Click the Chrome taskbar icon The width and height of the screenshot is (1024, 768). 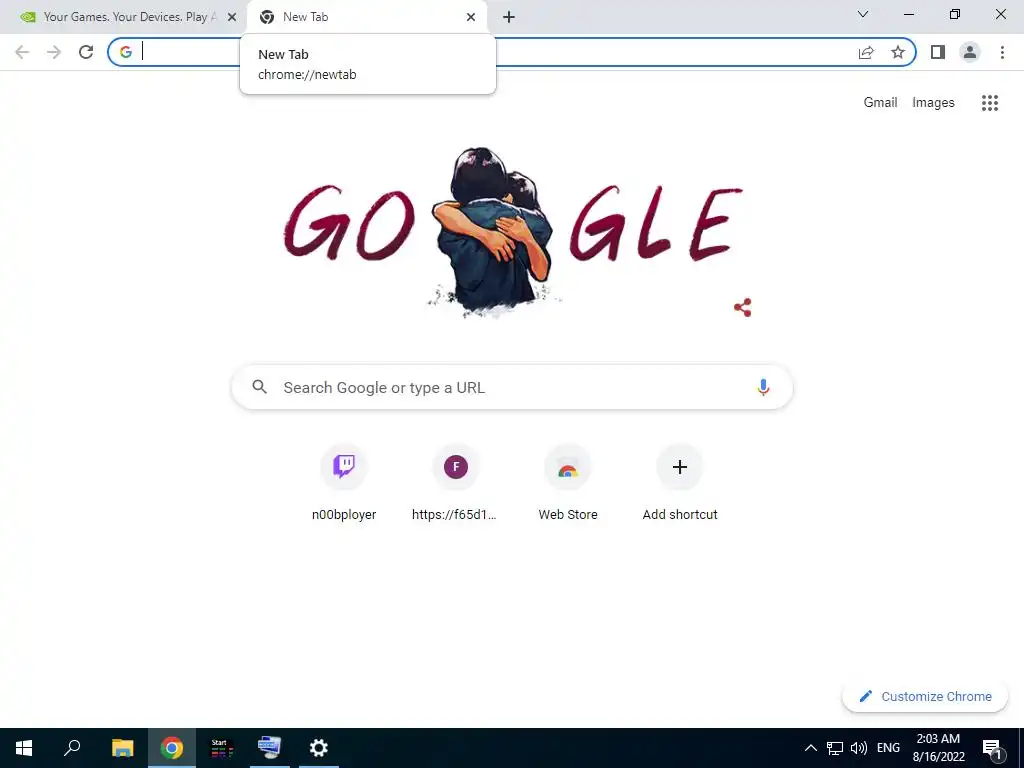[172, 748]
